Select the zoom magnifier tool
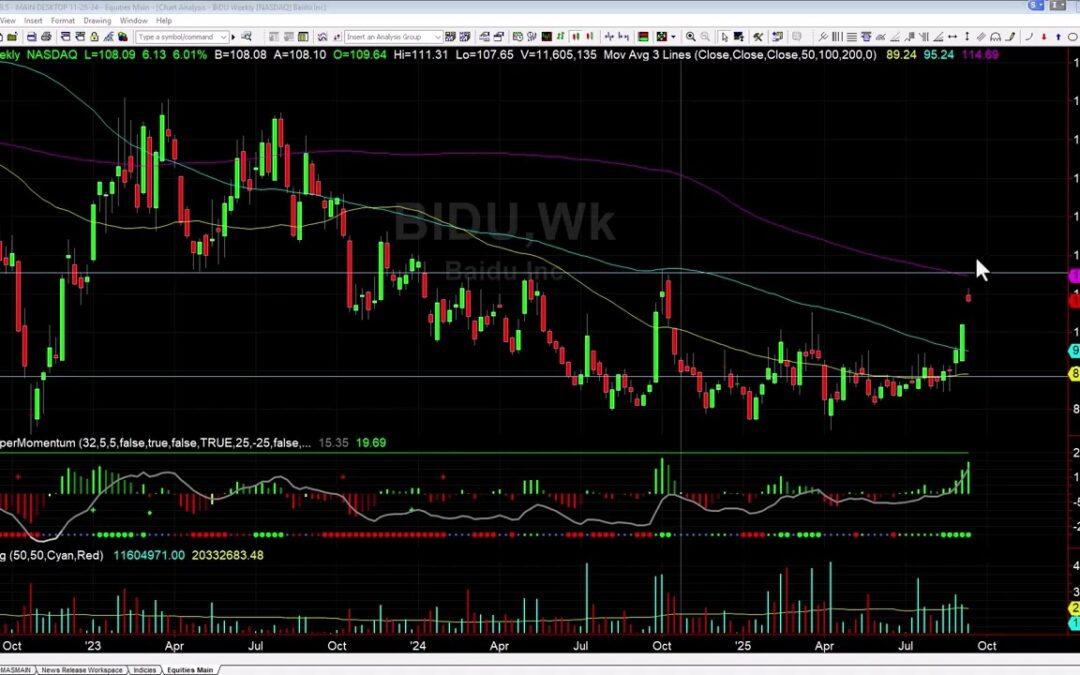1080x675 pixels. point(690,36)
